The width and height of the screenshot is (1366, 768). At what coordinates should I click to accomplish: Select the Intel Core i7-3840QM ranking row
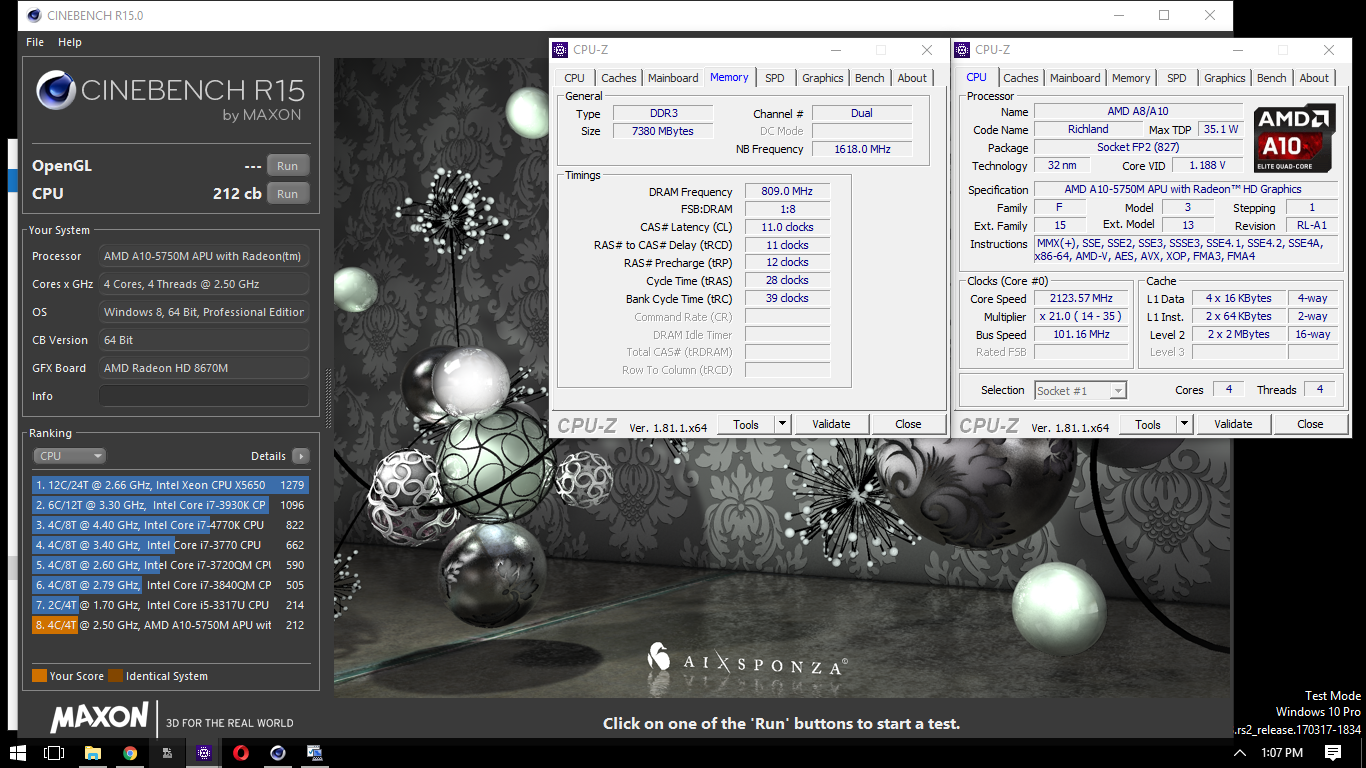[170, 585]
